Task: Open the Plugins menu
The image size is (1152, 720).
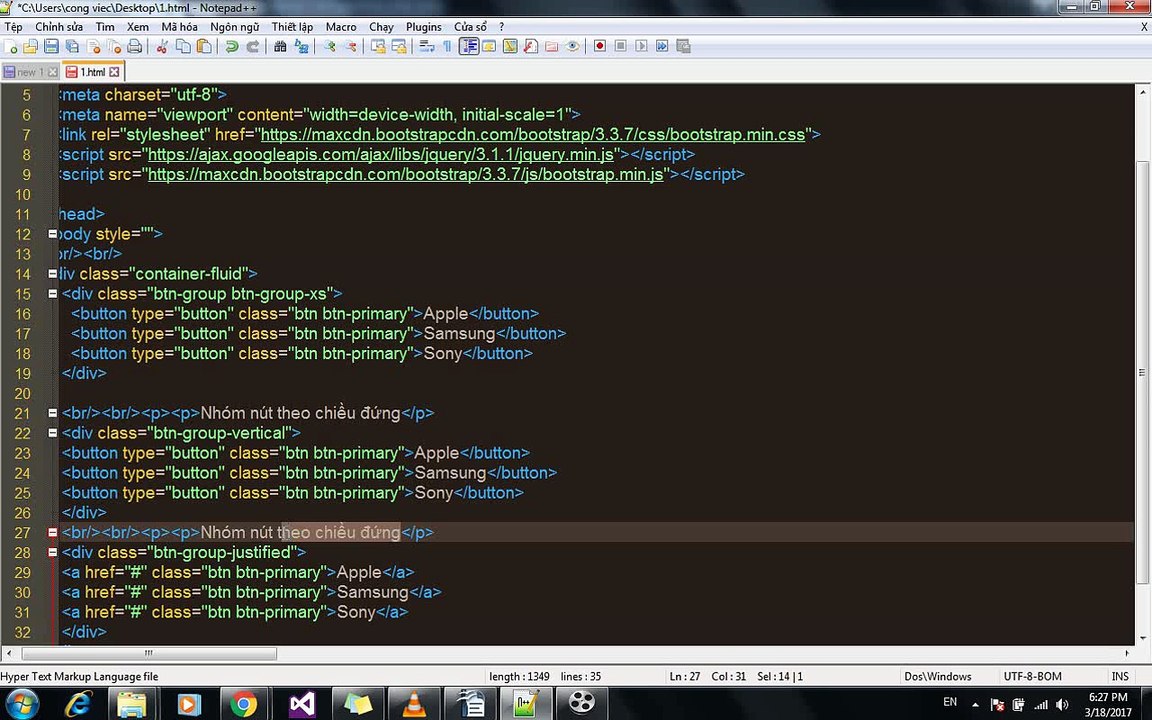Action: (x=424, y=26)
